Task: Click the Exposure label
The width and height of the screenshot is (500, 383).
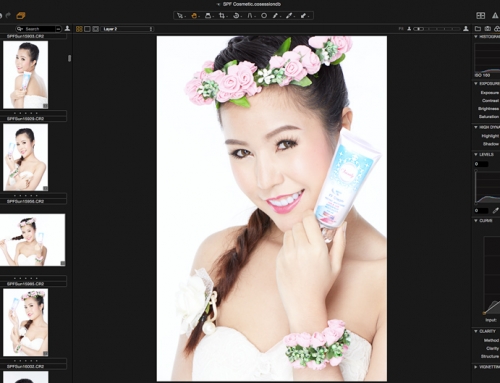Action: (490, 93)
